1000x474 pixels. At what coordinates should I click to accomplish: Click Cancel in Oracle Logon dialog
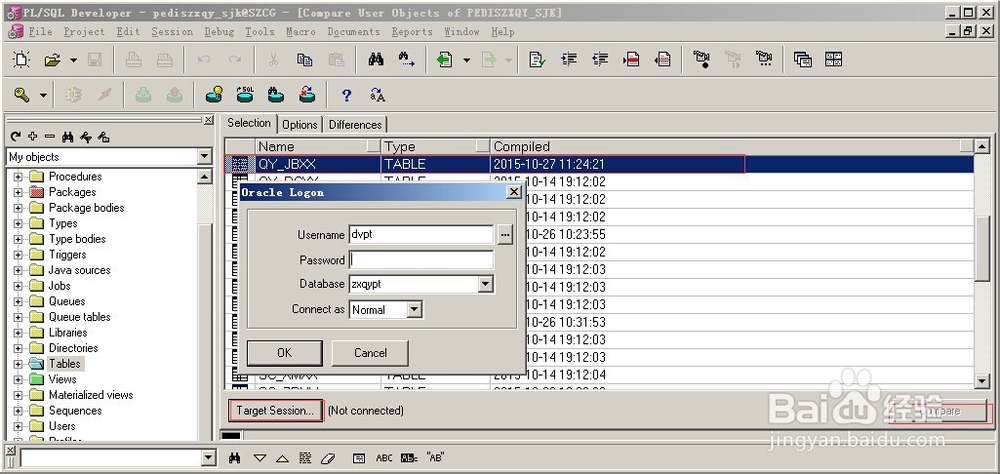371,353
